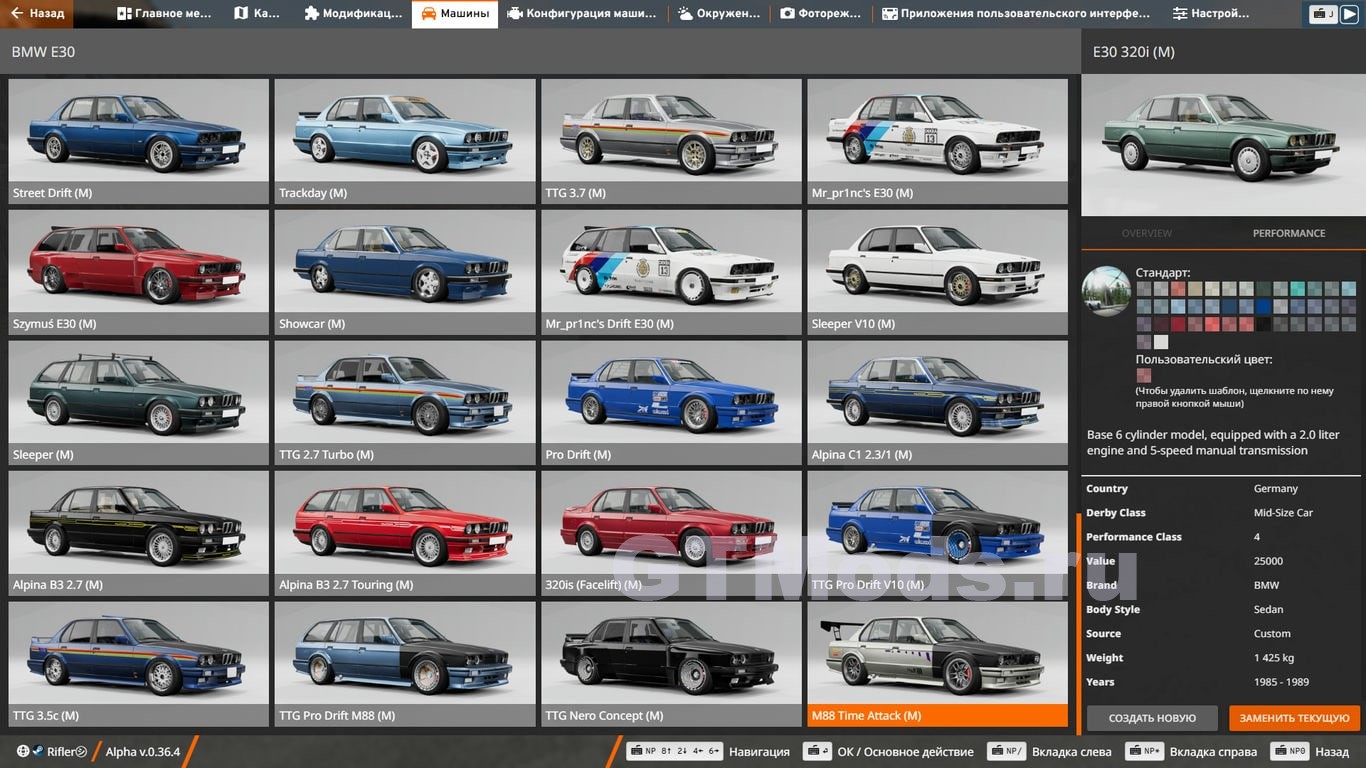
Task: Click the Country value Germany
Action: [x=1276, y=489]
